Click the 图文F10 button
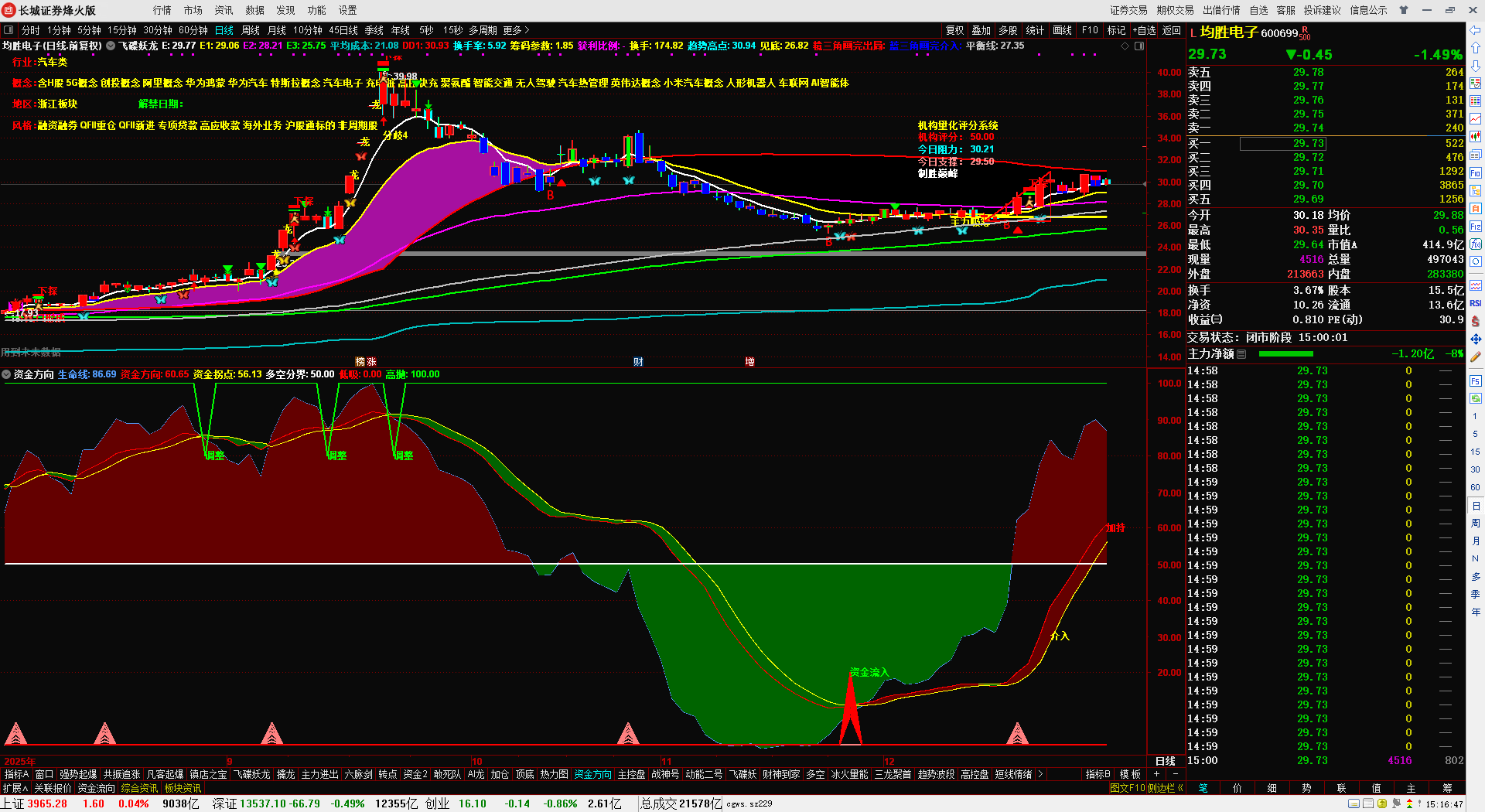Image resolution: width=1485 pixels, height=812 pixels. click(1127, 788)
